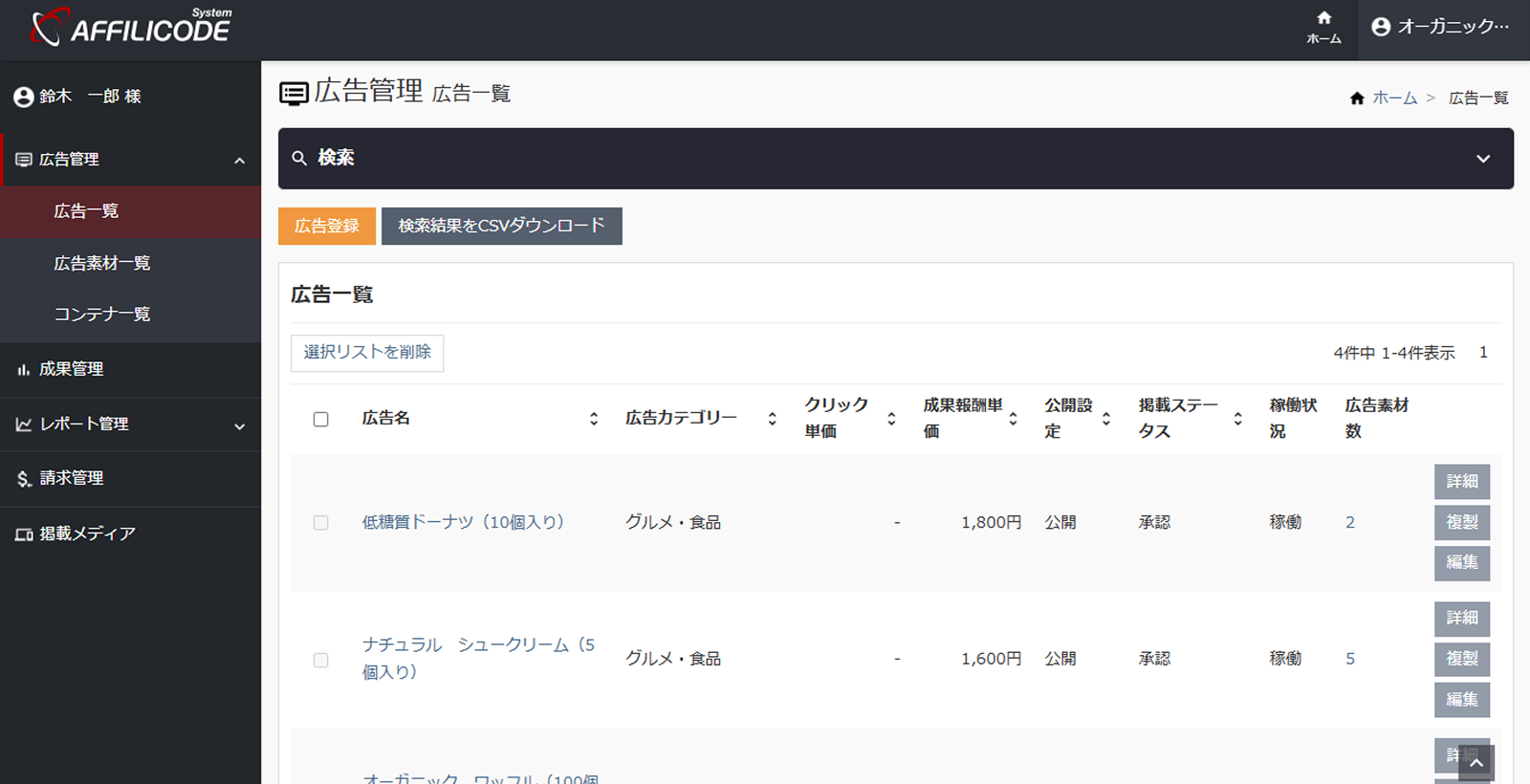The image size is (1530, 784).
Task: Sort by 広告名 using the sort arrows
Action: click(594, 419)
